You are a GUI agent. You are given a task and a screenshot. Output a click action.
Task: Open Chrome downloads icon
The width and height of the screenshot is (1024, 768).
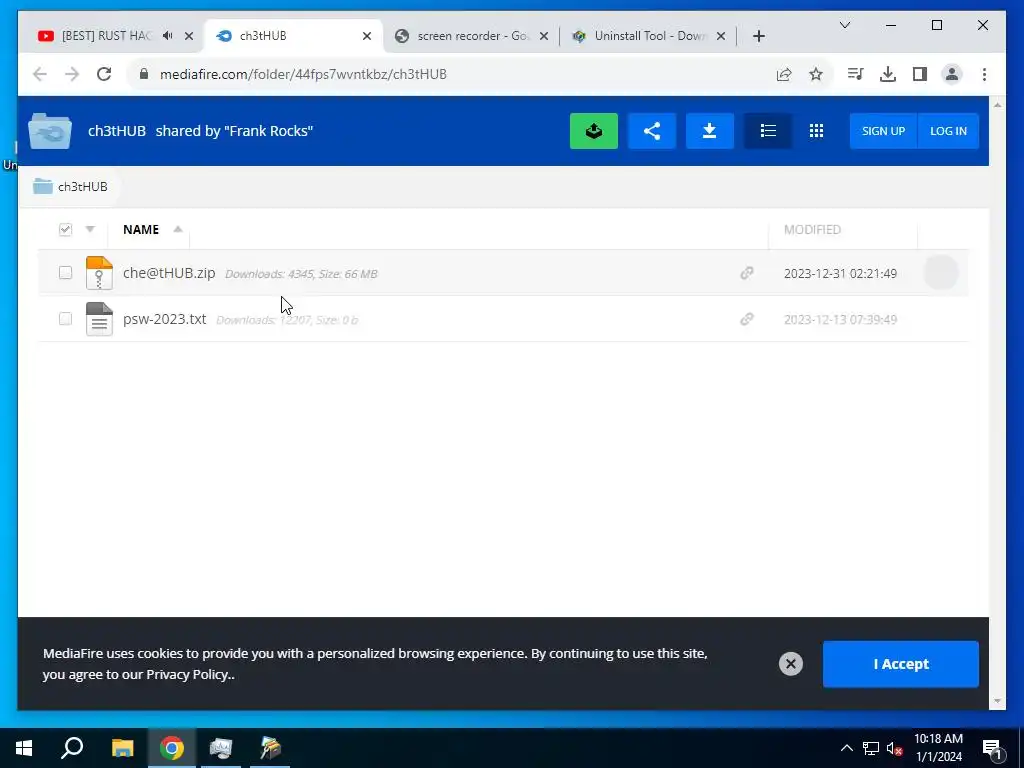click(888, 74)
